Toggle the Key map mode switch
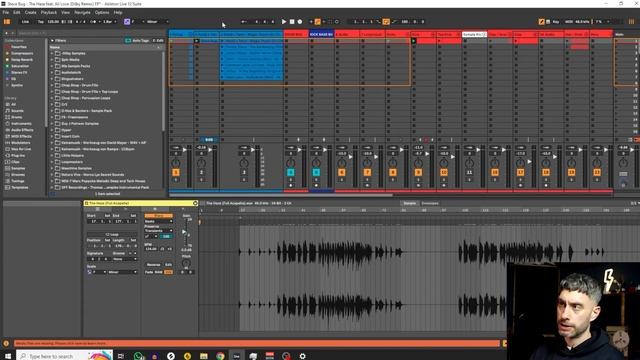 556,22
